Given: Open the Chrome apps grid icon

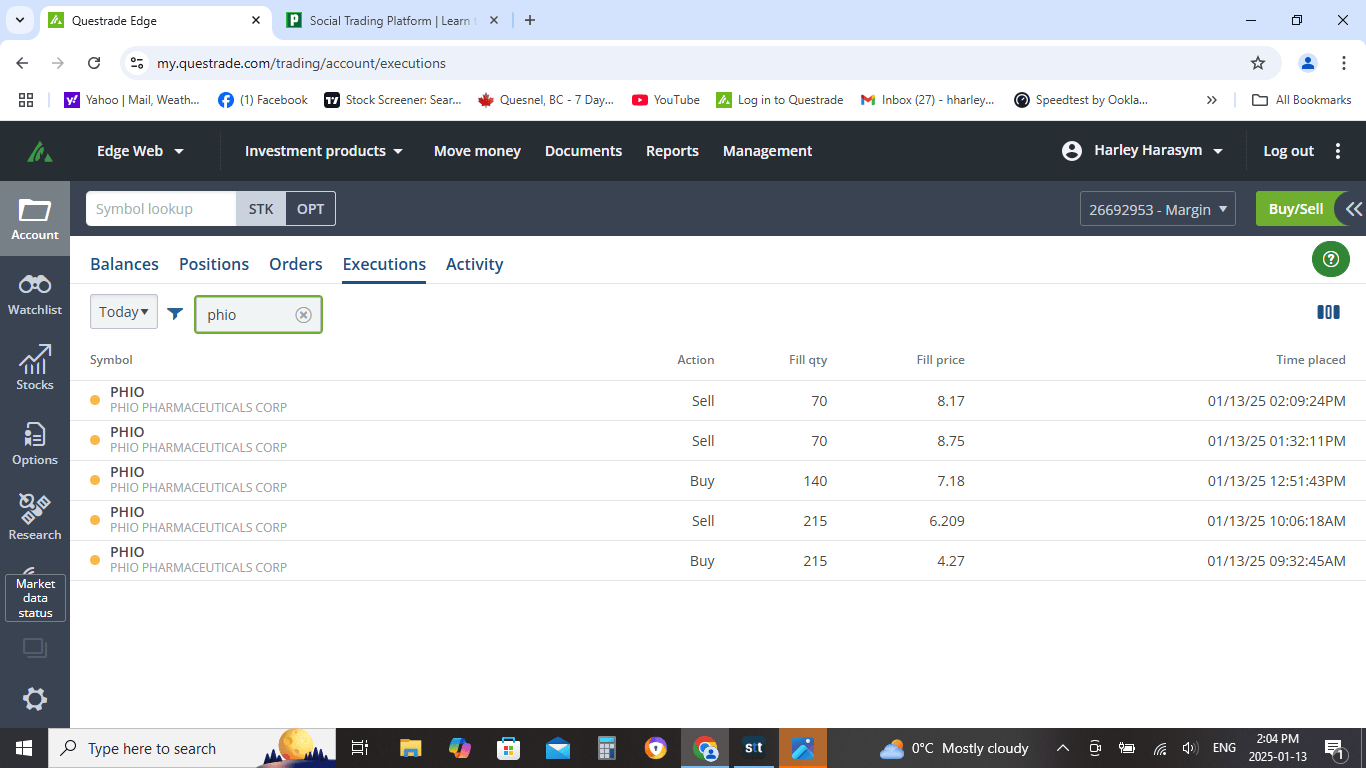Looking at the screenshot, I should click(26, 100).
